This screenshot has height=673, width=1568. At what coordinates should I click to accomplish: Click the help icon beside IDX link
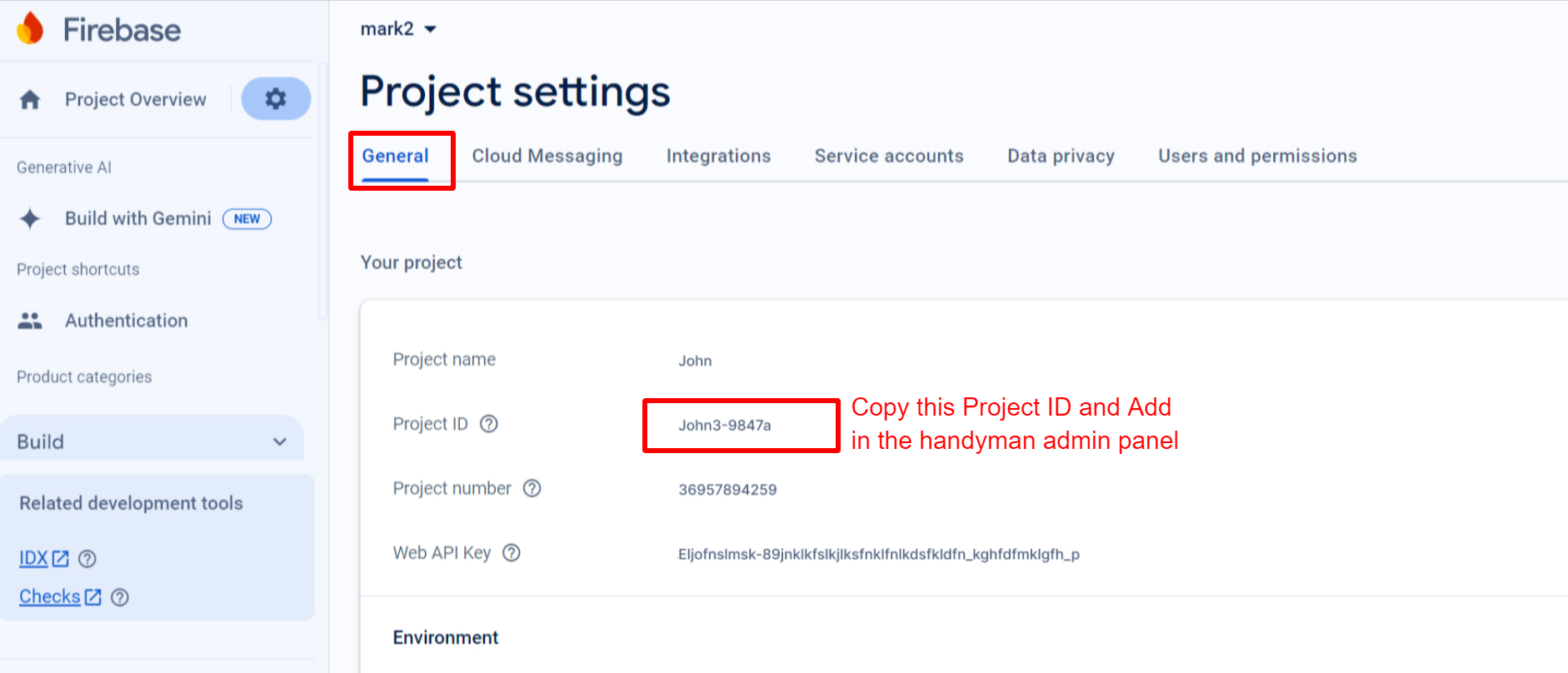point(87,559)
